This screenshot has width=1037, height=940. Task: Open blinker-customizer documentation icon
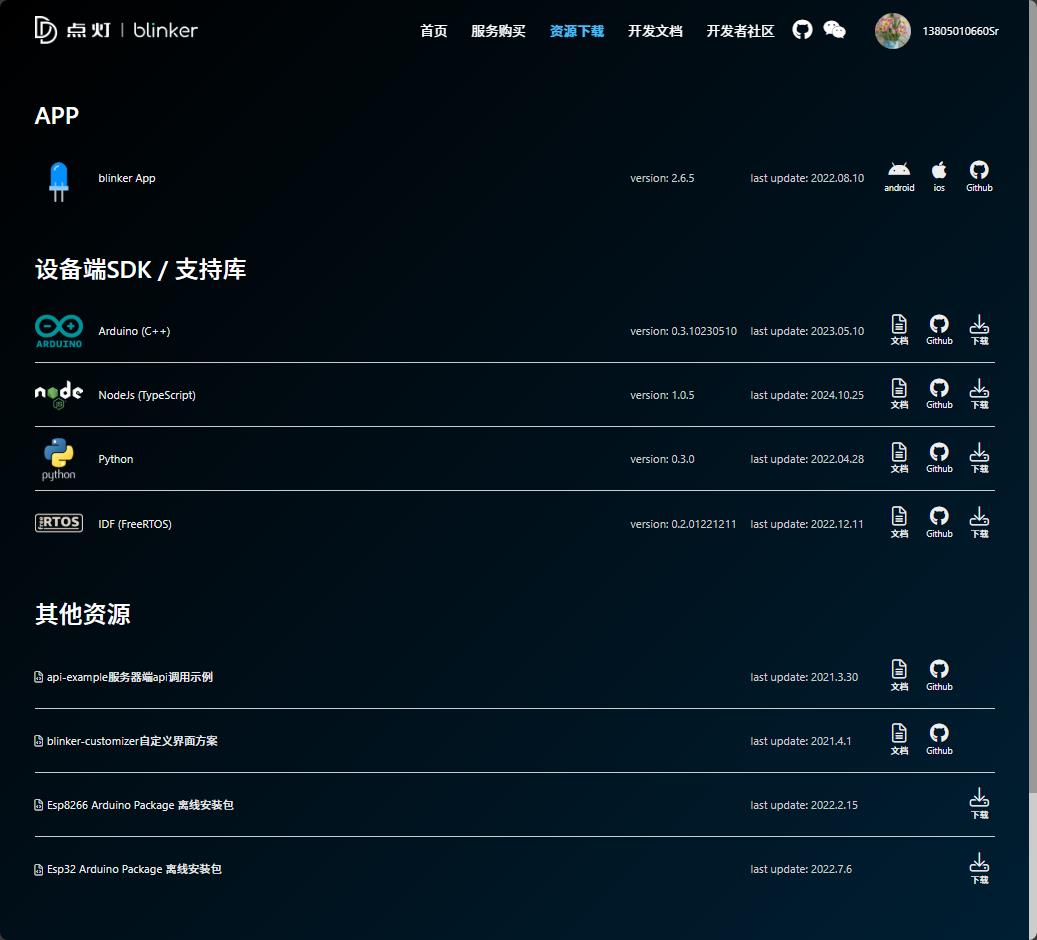point(899,740)
